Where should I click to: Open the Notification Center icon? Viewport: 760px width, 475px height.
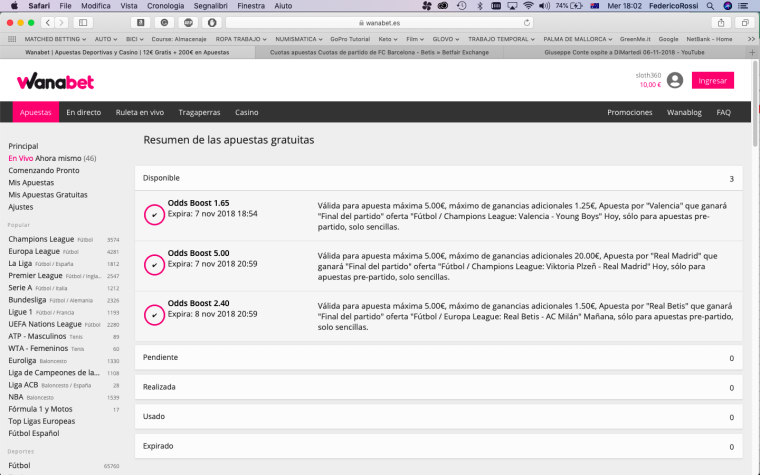(743, 6)
